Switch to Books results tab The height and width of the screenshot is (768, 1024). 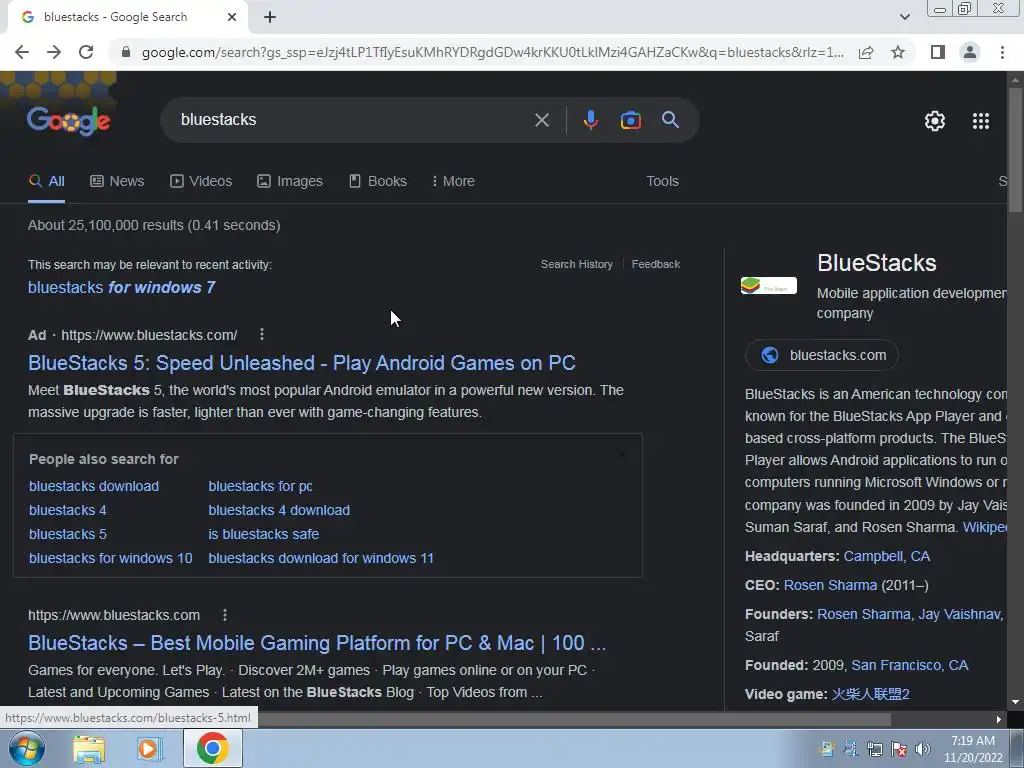coord(377,182)
